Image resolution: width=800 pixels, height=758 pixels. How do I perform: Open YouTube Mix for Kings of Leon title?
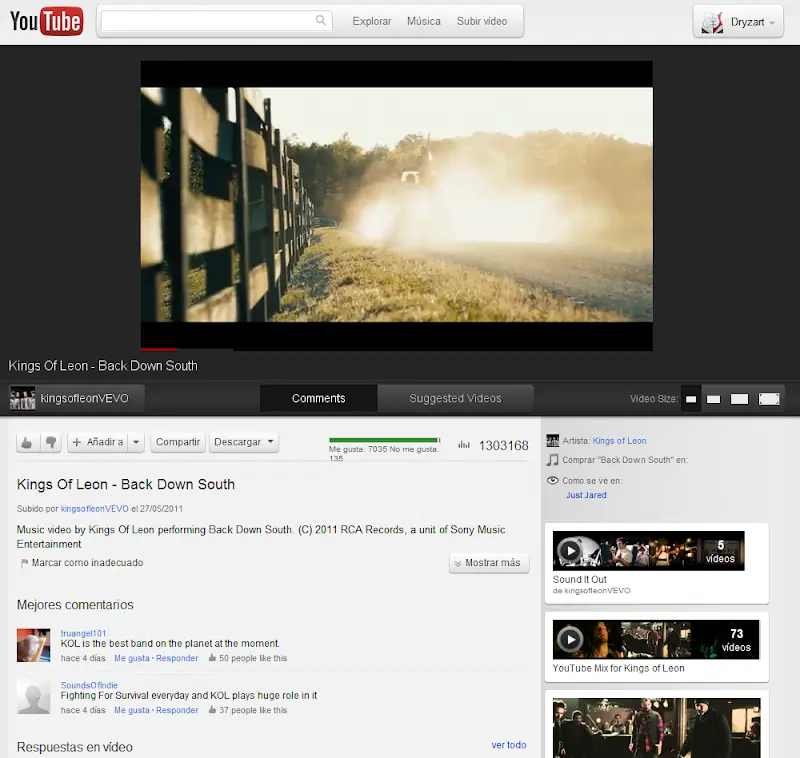point(618,668)
